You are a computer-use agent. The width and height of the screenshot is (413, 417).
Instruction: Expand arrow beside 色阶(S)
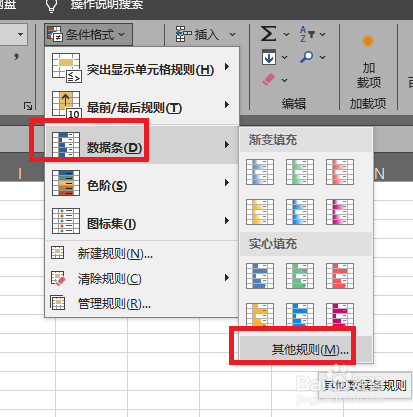pyautogui.click(x=227, y=182)
